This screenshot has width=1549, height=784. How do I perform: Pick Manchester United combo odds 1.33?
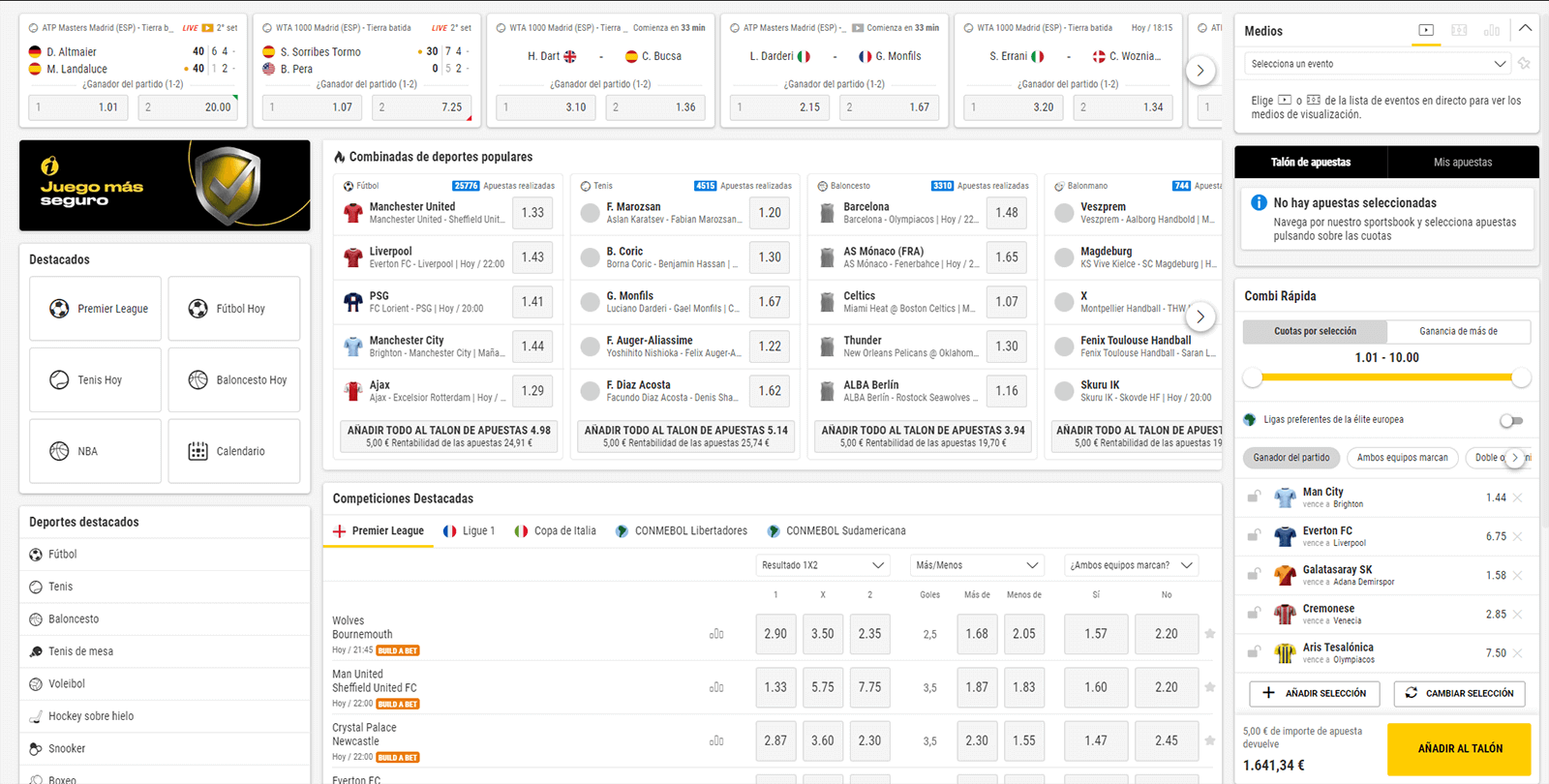(532, 213)
